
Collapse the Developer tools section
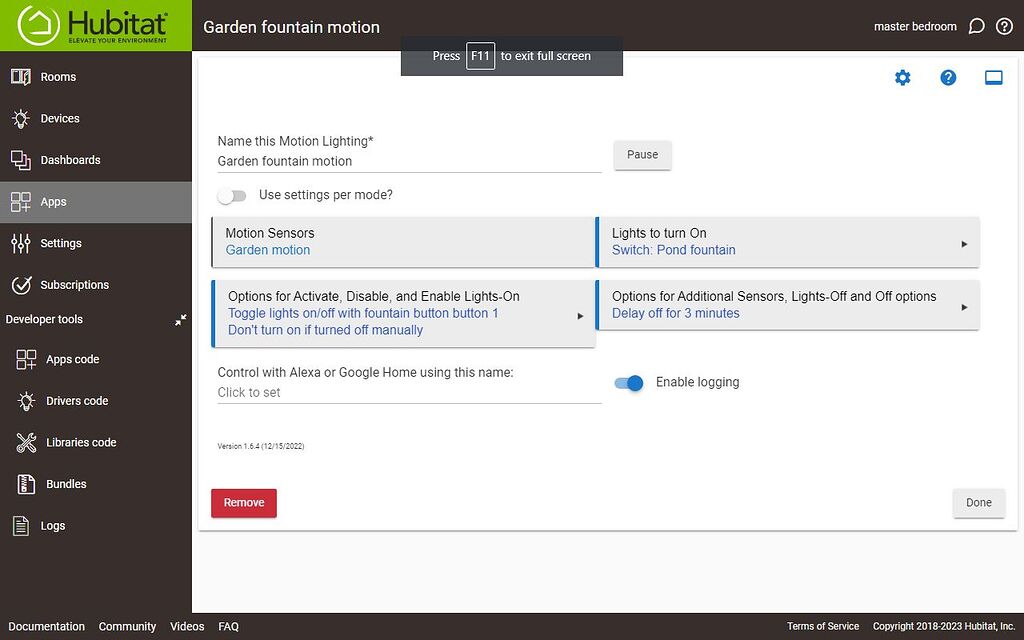click(x=180, y=320)
